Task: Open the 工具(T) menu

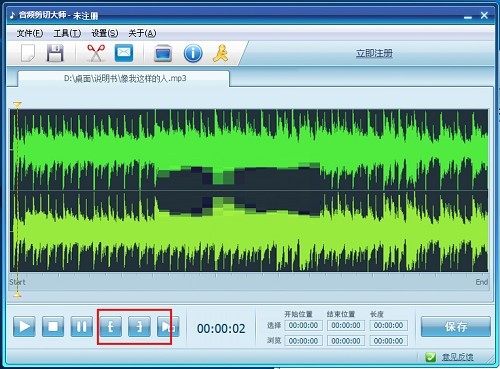Action: (67, 33)
